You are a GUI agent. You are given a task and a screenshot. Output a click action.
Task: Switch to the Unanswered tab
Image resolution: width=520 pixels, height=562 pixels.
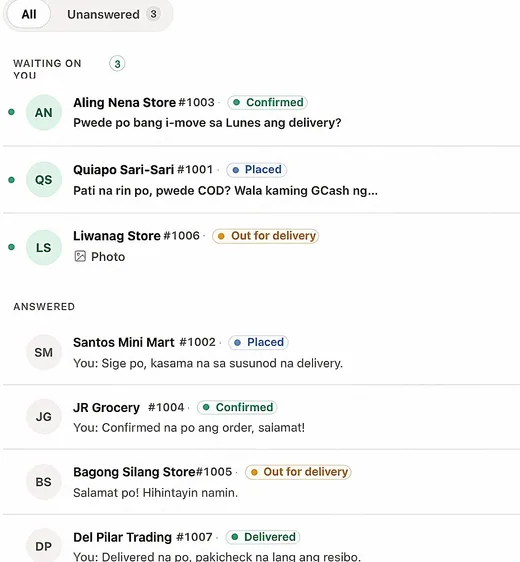(x=113, y=14)
